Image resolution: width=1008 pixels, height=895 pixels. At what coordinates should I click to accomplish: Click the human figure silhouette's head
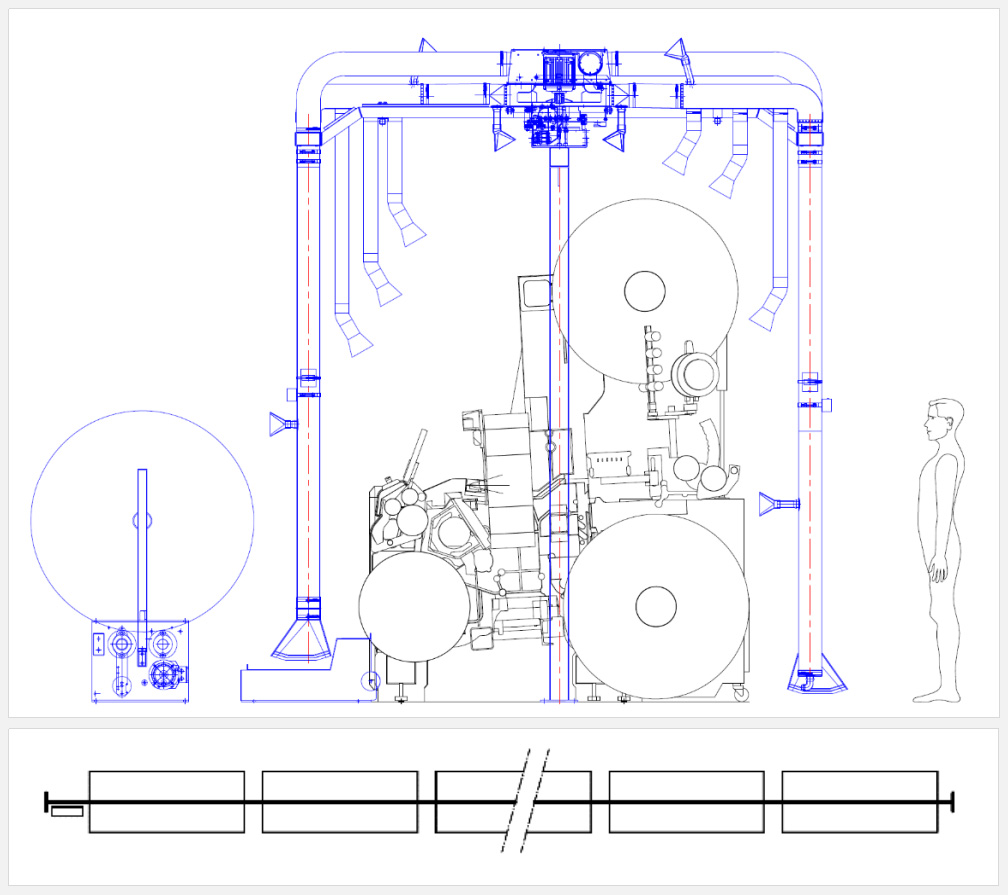943,420
